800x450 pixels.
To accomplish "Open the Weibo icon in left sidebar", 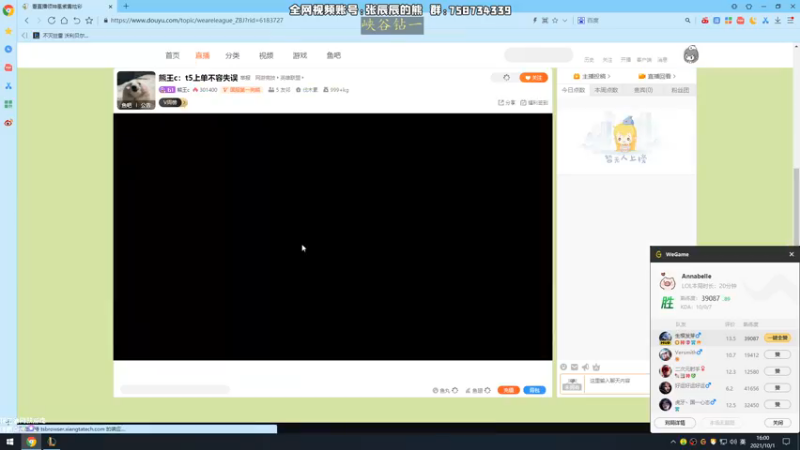I will pos(8,122).
